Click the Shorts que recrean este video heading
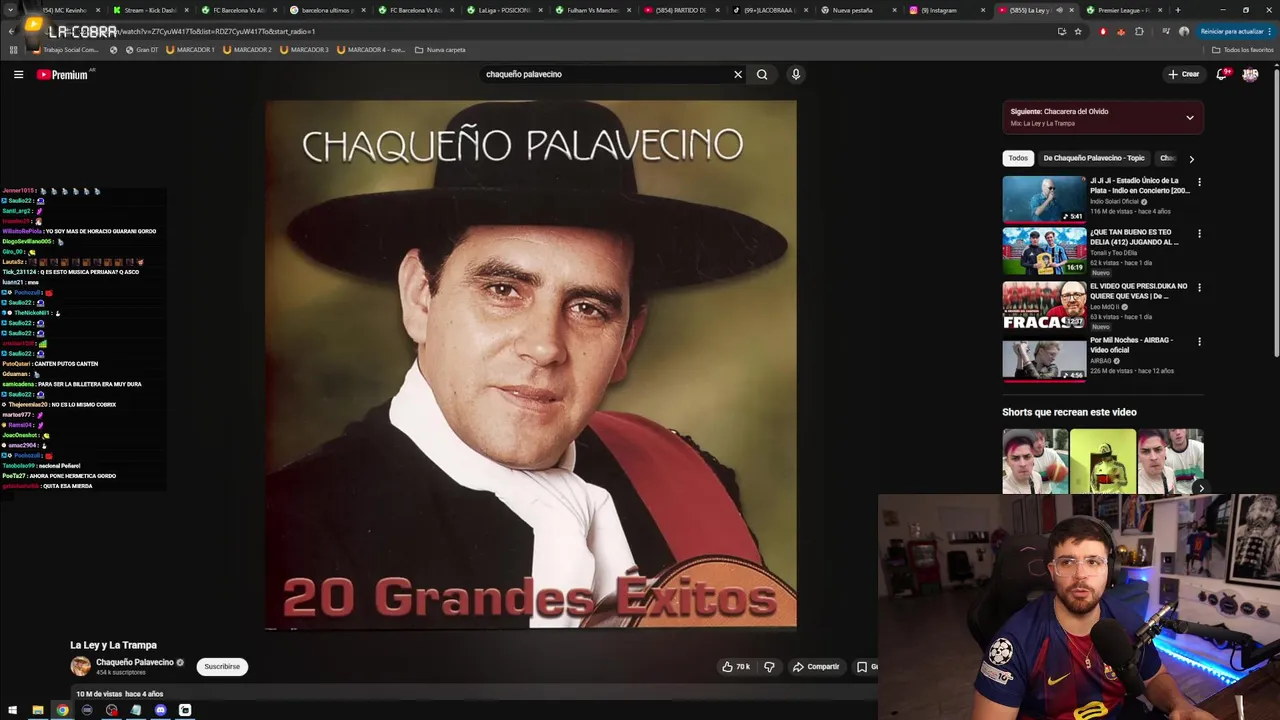 pos(1069,412)
